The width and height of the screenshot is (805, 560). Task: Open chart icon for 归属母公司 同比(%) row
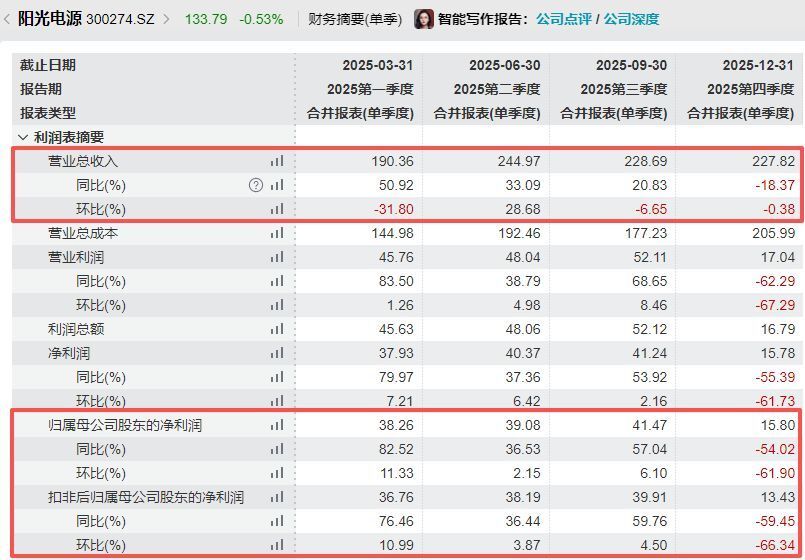point(277,449)
